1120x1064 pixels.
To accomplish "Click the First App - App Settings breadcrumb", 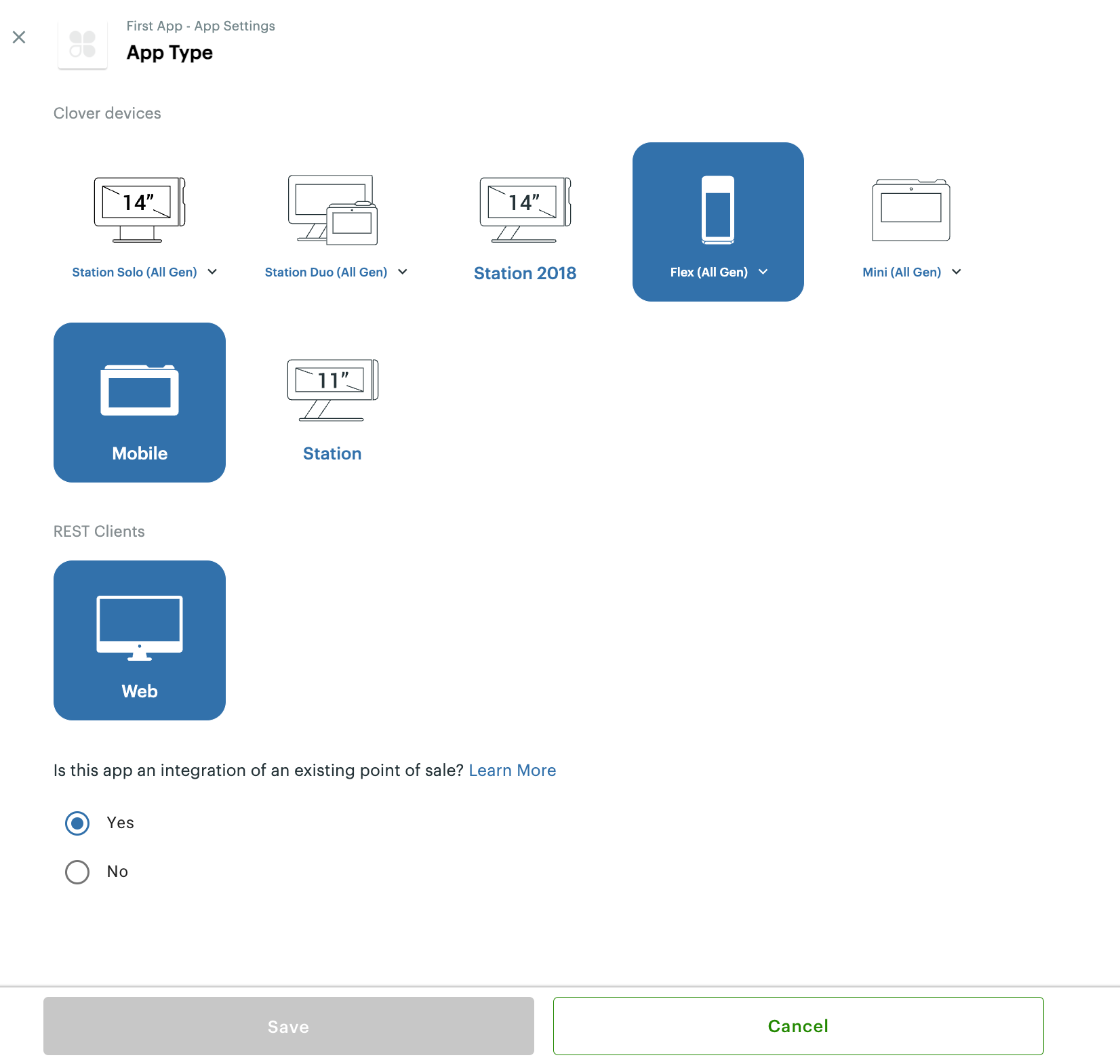I will pos(201,26).
